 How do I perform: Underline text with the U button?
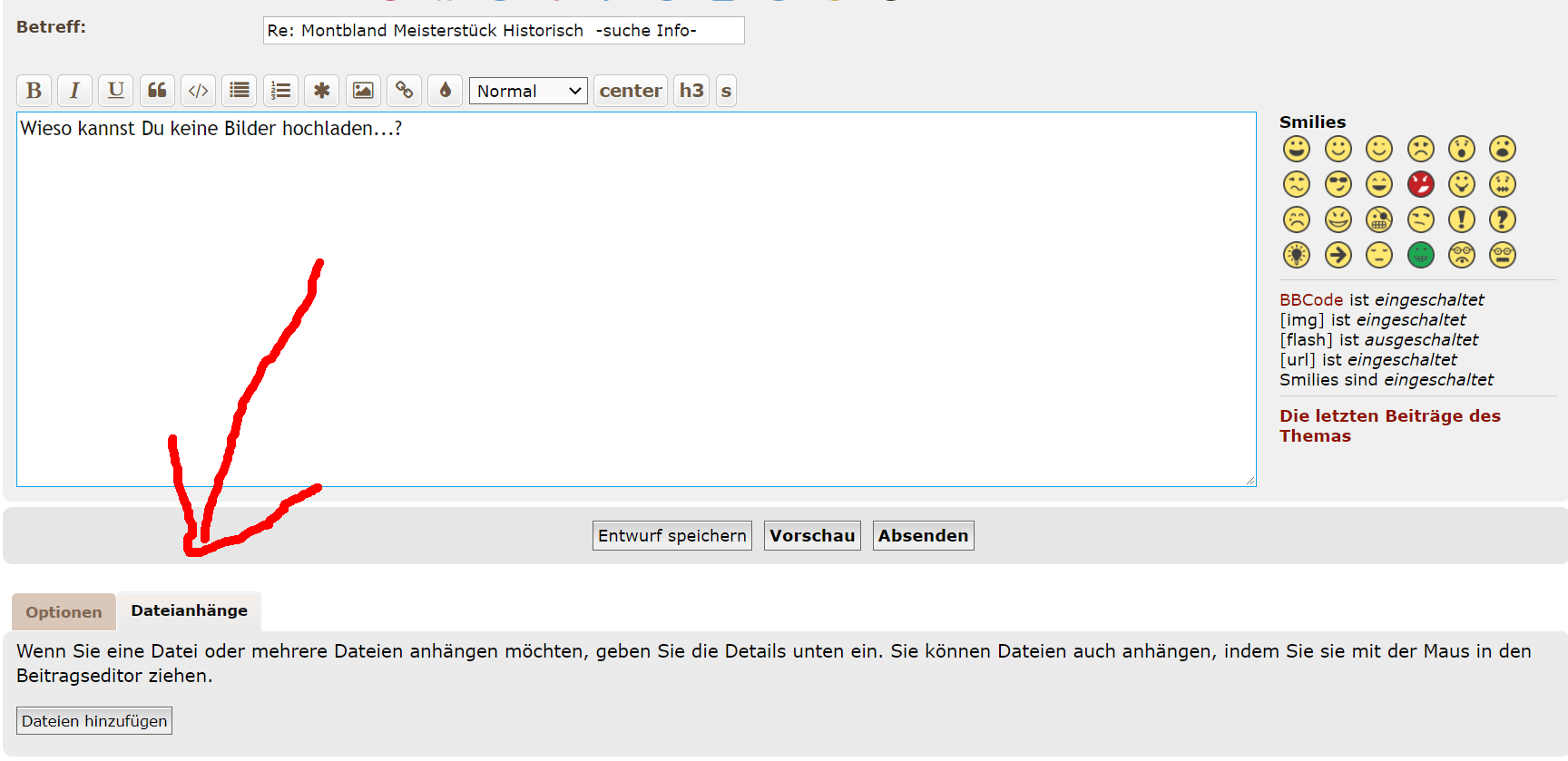pos(115,91)
